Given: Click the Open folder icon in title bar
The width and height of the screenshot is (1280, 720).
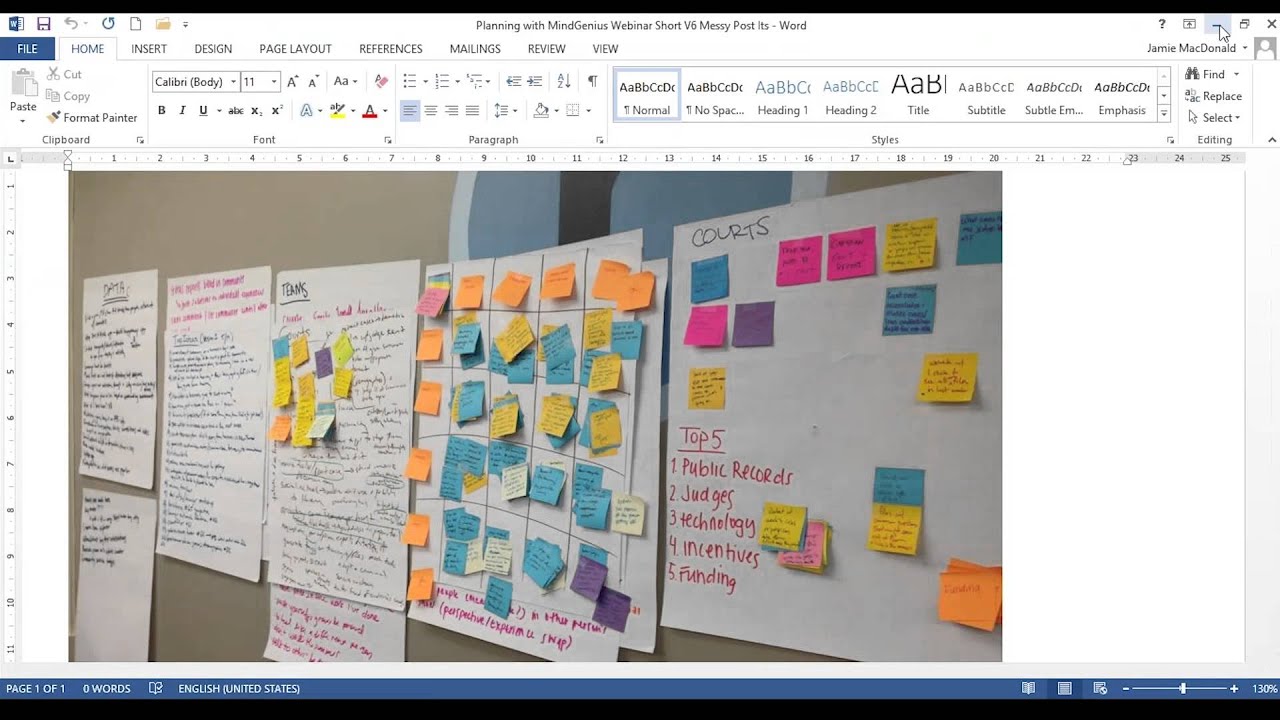Looking at the screenshot, I should (163, 24).
